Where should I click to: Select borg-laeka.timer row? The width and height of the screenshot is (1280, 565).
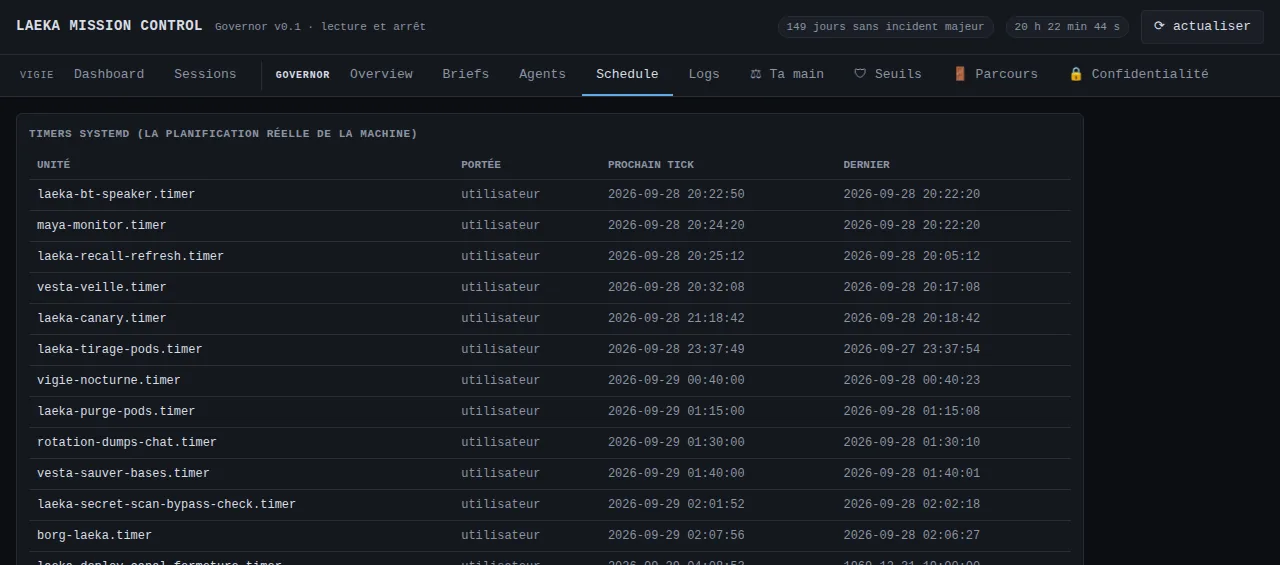point(550,536)
